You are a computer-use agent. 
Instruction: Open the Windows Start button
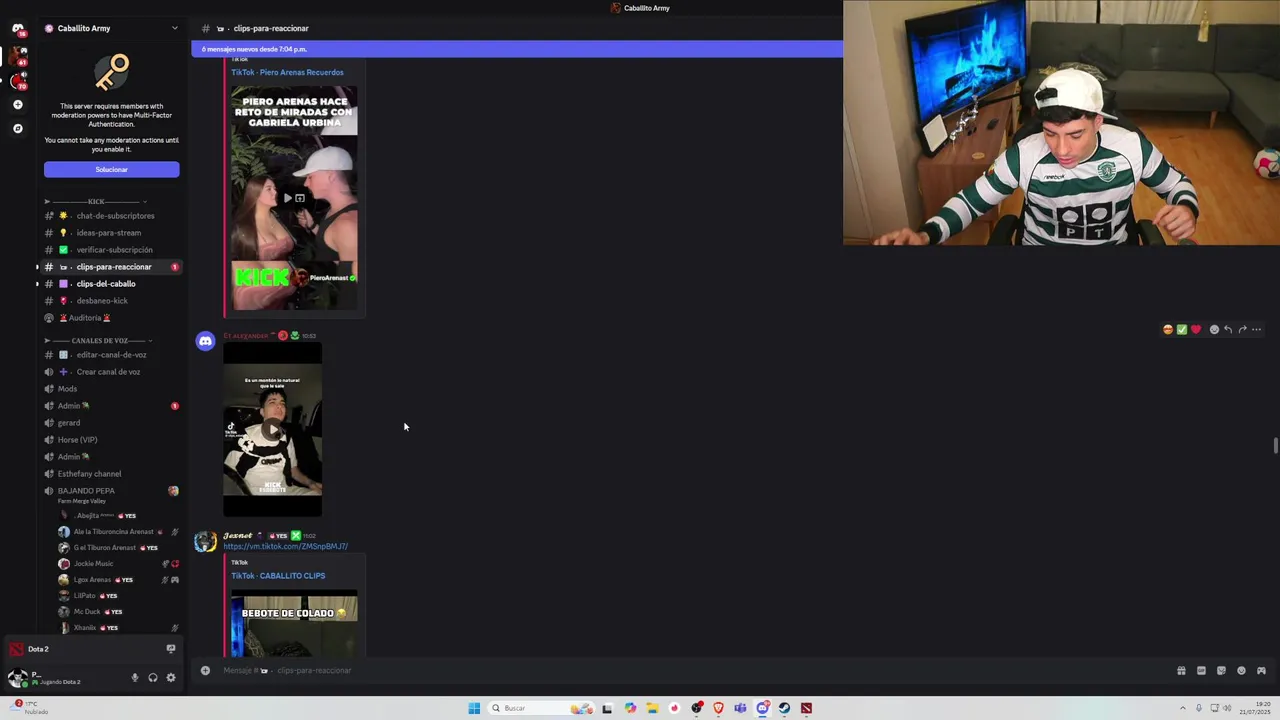(474, 708)
